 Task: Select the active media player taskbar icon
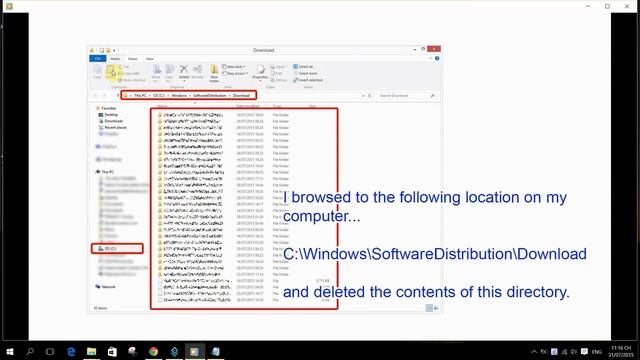pos(195,351)
